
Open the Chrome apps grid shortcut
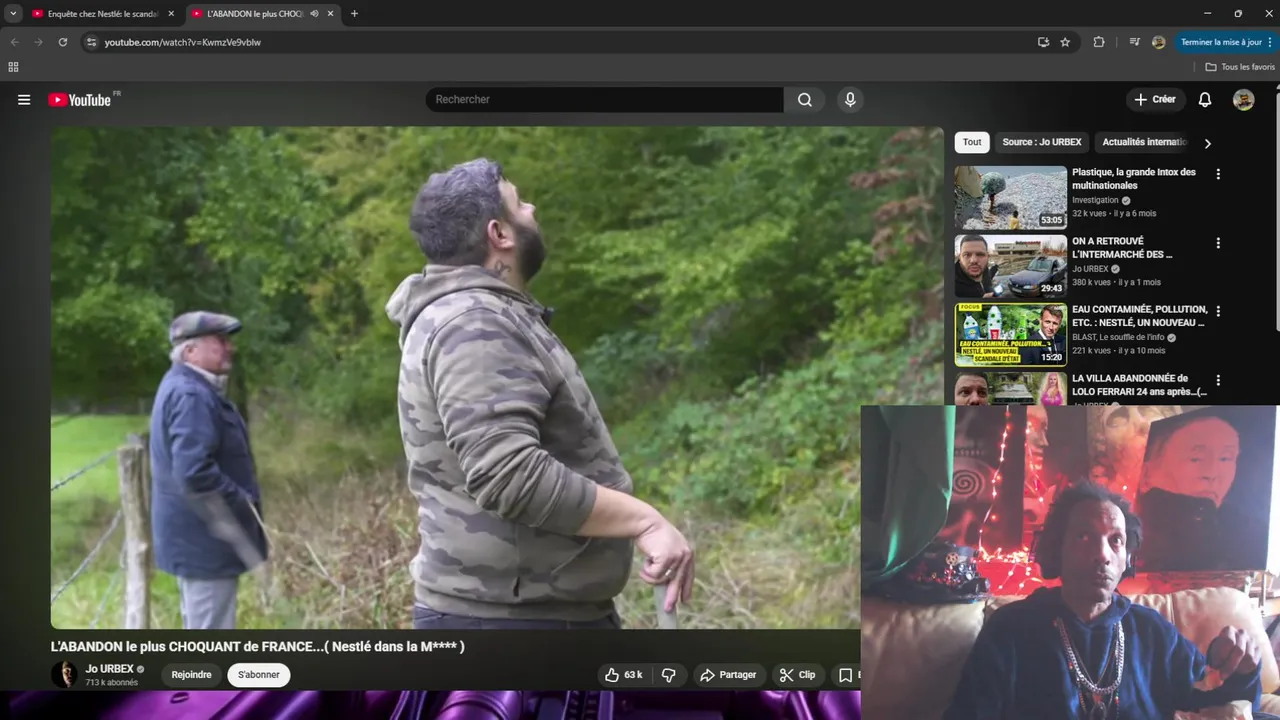[13, 67]
